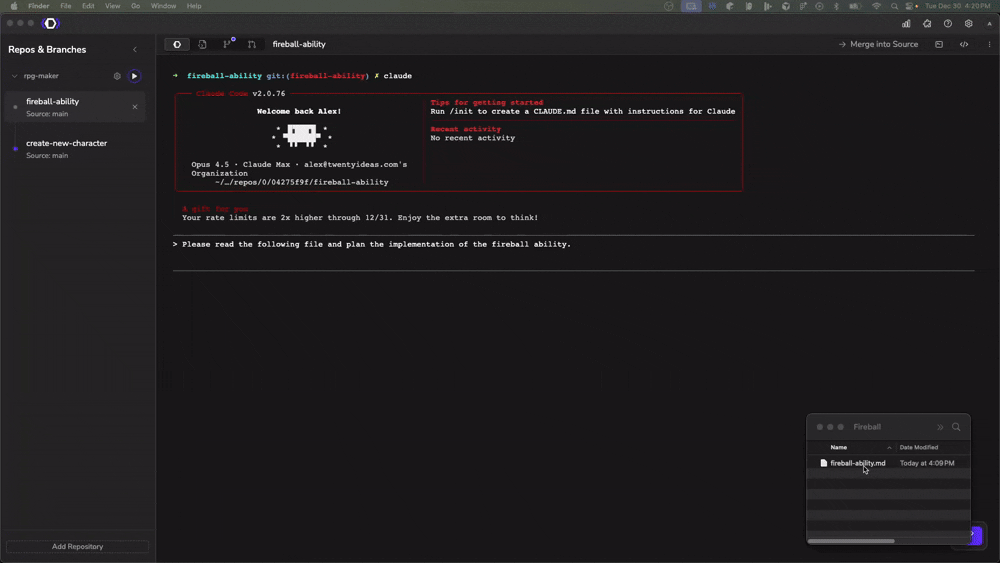Select the fireball-ability branch
1000x563 pixels.
(75, 106)
